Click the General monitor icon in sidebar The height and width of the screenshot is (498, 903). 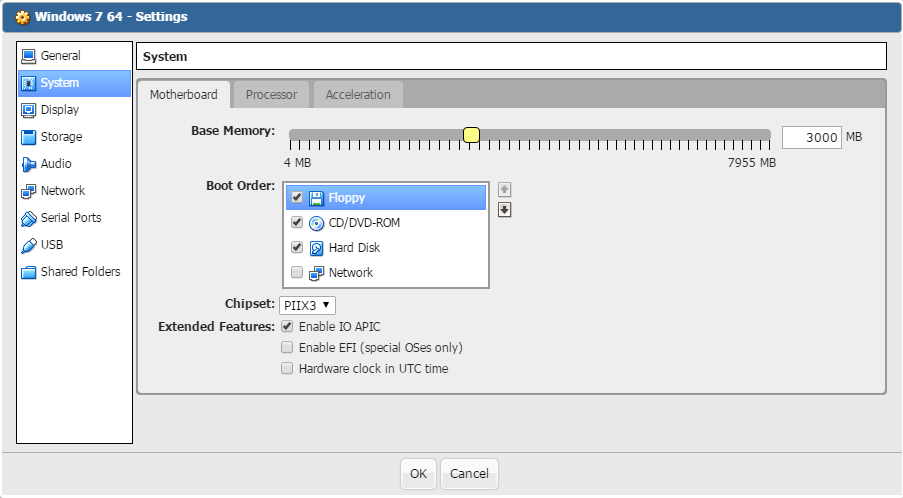point(29,56)
